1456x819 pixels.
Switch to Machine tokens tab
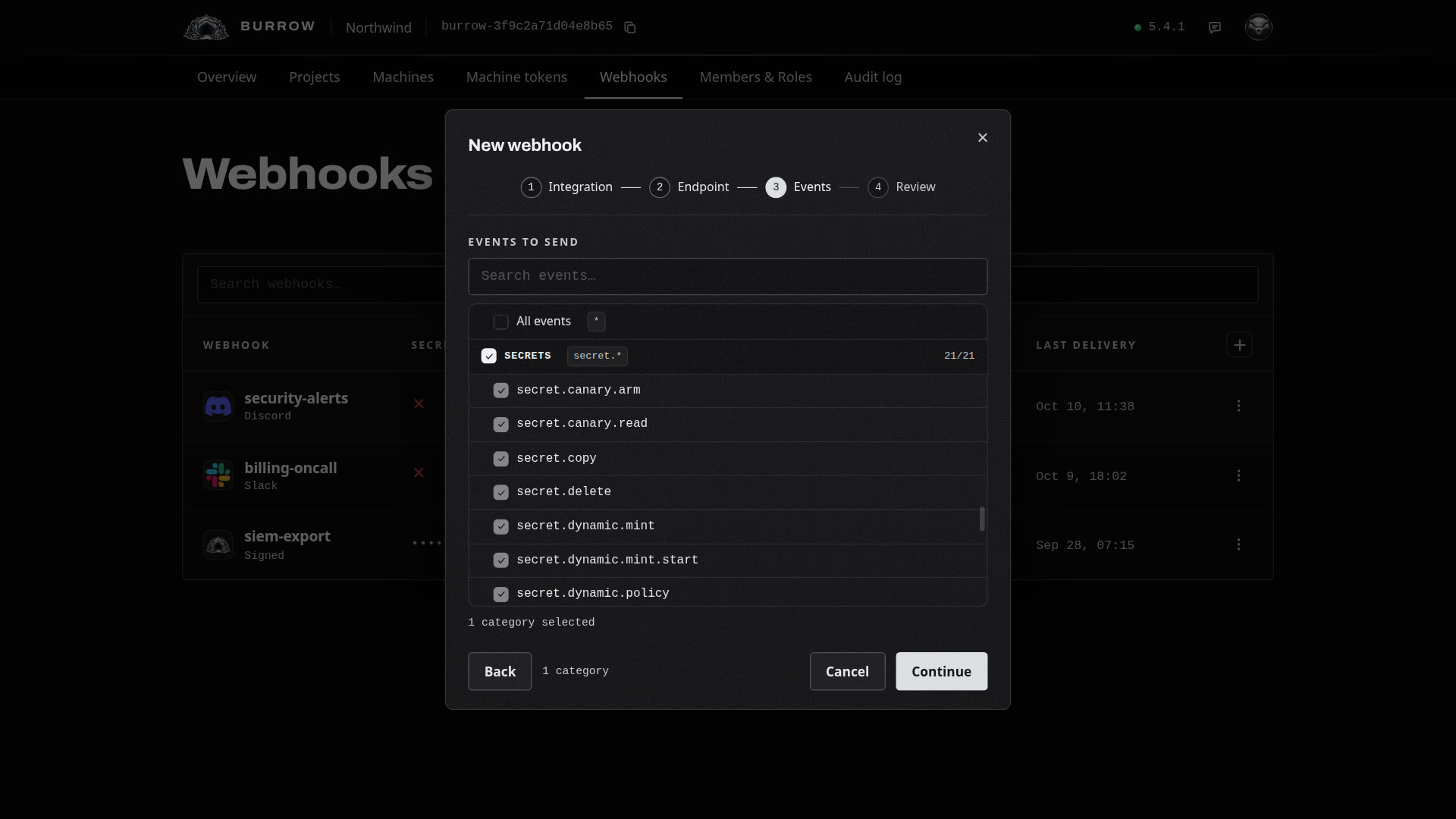pyautogui.click(x=516, y=77)
